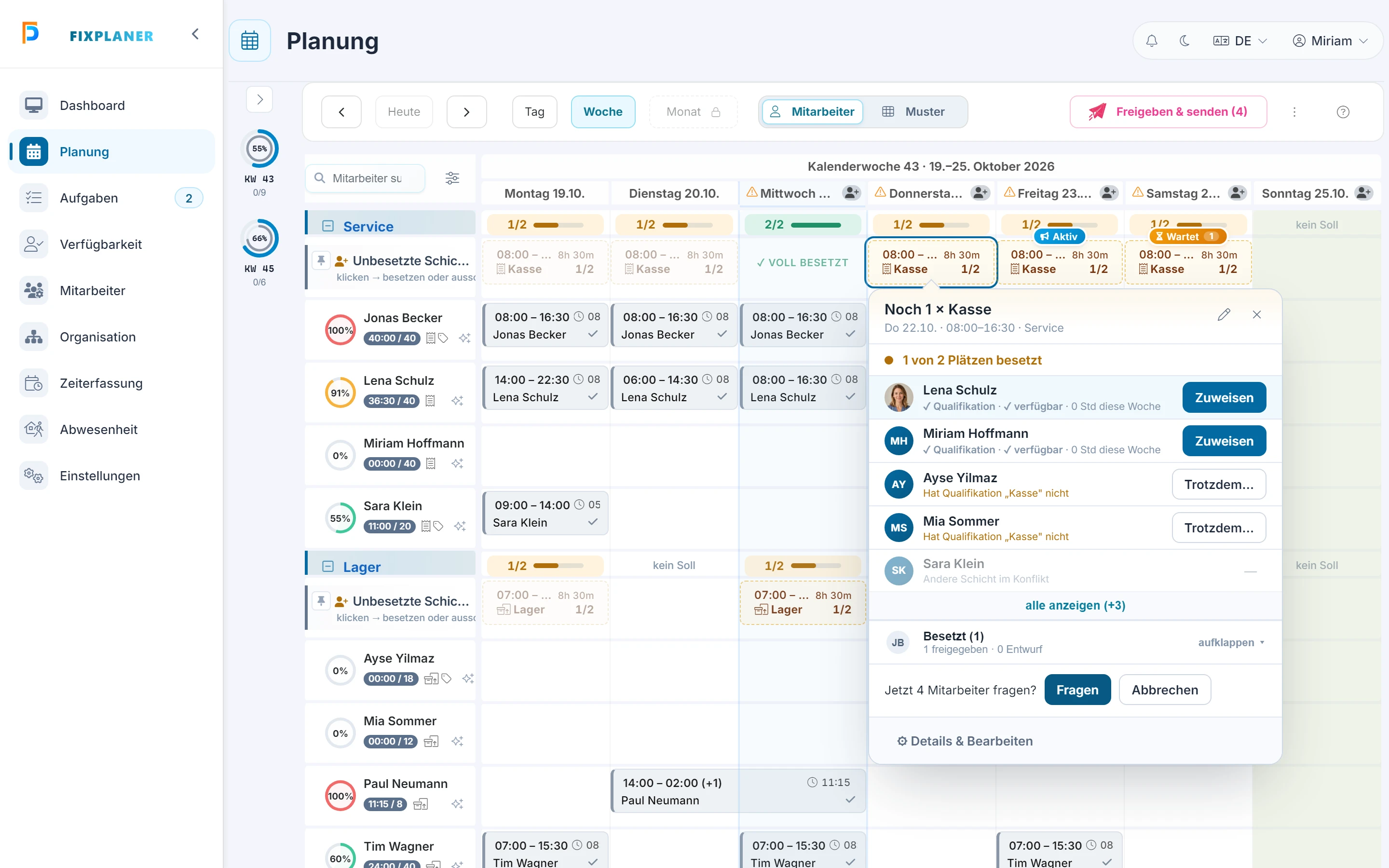Viewport: 1389px width, 868px height.
Task: Open the employee filter sliders icon
Action: click(x=452, y=178)
